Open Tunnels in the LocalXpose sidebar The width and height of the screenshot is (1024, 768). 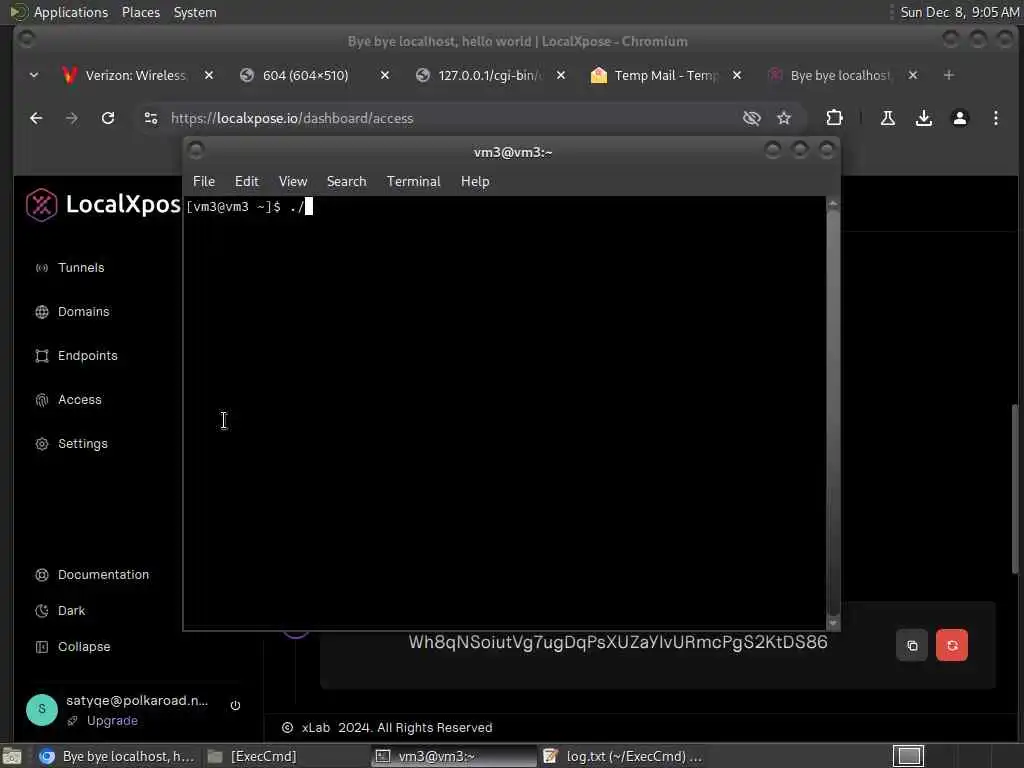[81, 268]
